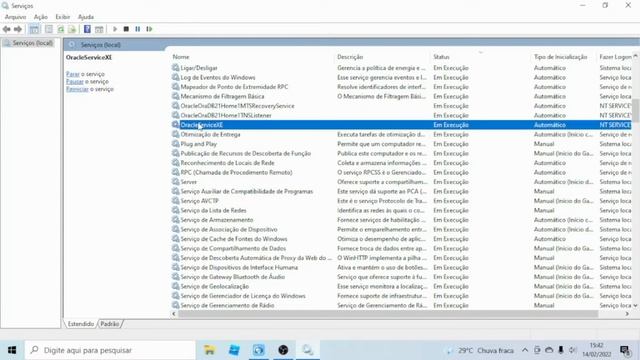Image resolution: width=640 pixels, height=360 pixels.
Task: Select Serviço de Associação de Dispositivo
Action: pyautogui.click(x=401, y=229)
